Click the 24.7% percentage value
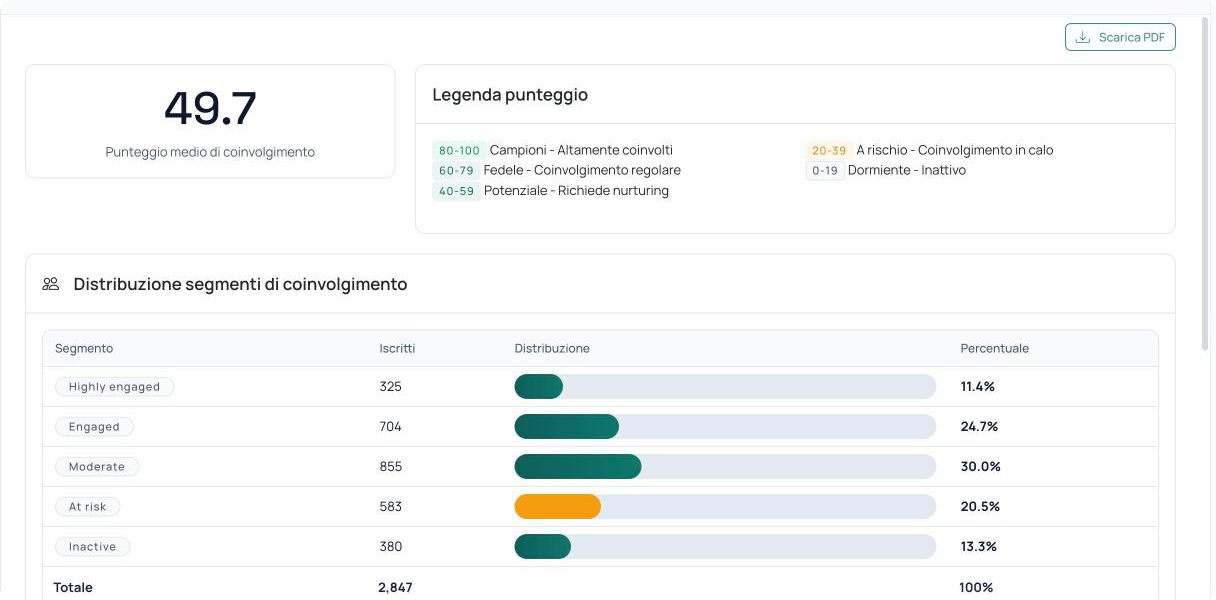This screenshot has width=1216, height=600. (979, 427)
